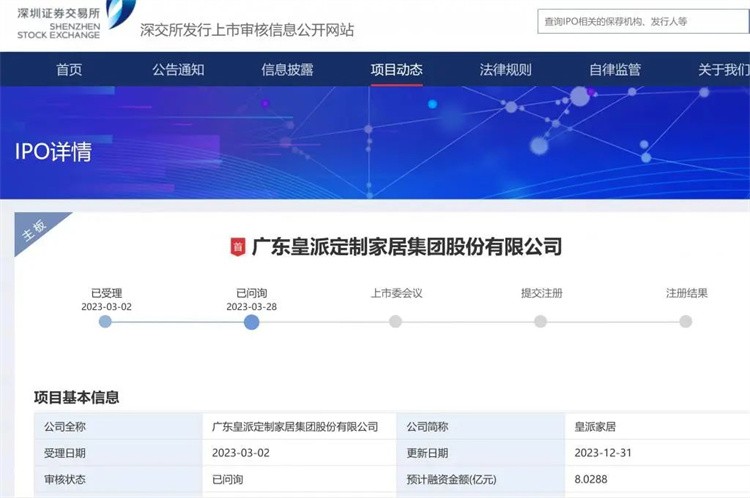Open 法律规则 in navigation
The image size is (750, 498).
click(x=506, y=70)
